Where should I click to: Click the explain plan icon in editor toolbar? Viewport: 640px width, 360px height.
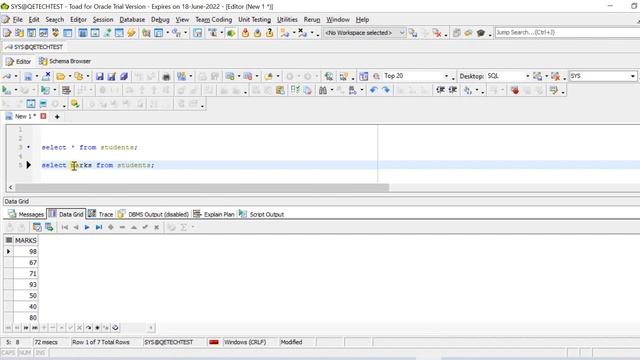(66, 90)
